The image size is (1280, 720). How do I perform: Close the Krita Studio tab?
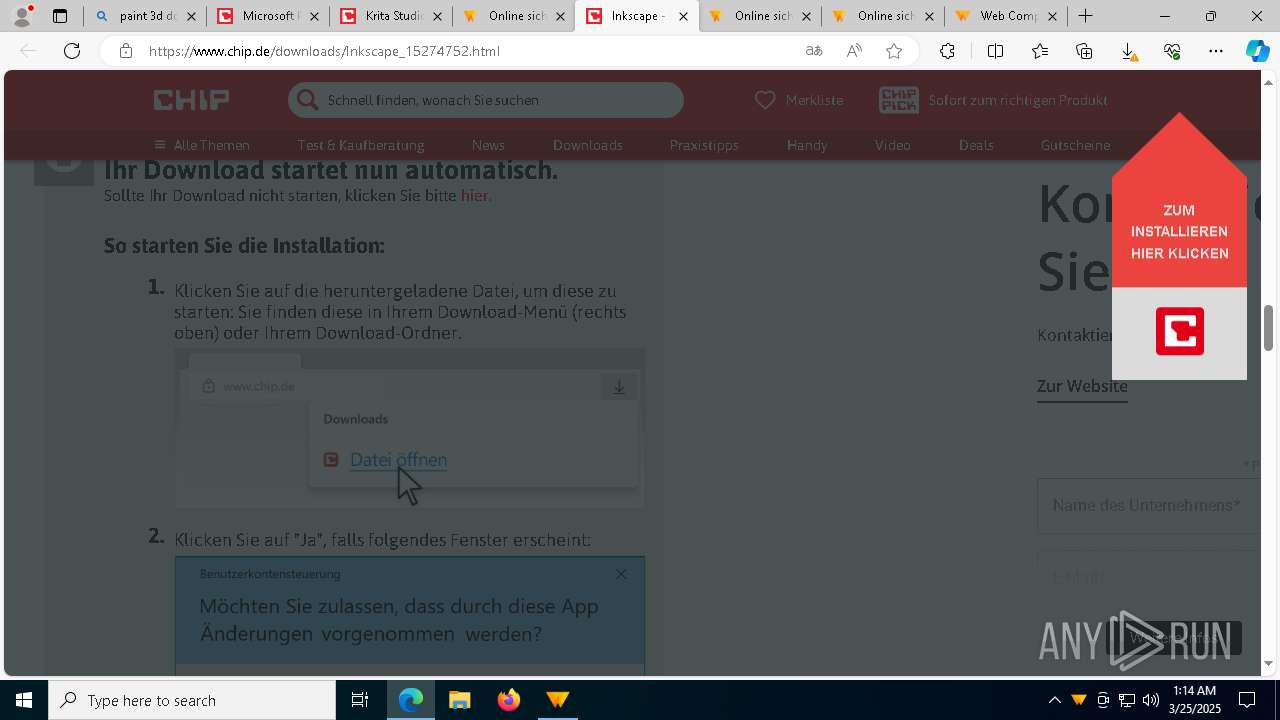437,16
